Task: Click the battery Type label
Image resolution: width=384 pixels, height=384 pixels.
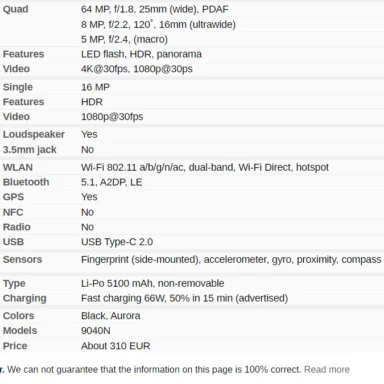Action: (x=14, y=284)
